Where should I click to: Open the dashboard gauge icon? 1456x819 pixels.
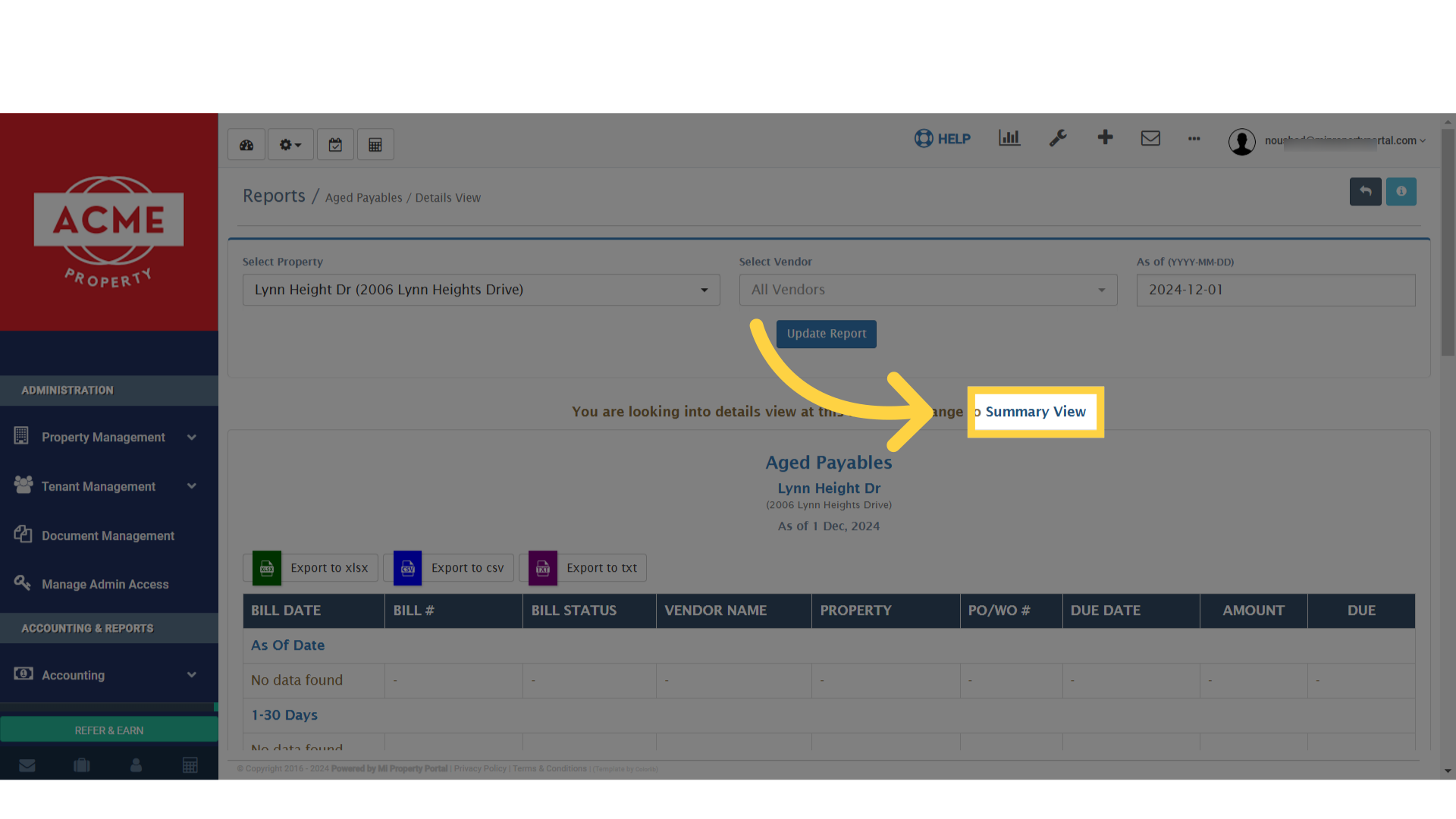[246, 145]
